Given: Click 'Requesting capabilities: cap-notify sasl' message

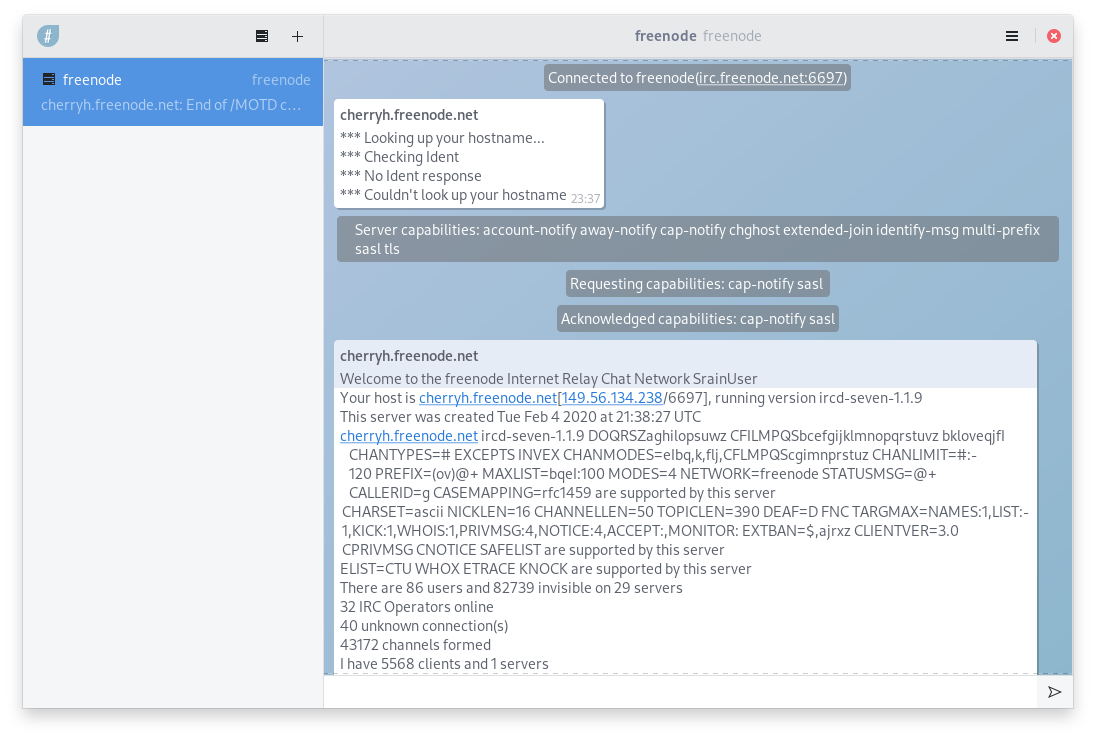Looking at the screenshot, I should pos(697,284).
